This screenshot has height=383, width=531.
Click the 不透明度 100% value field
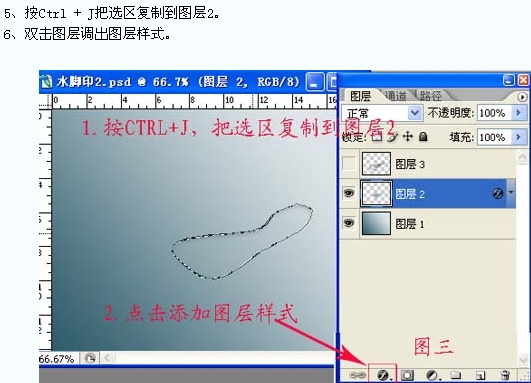[x=494, y=113]
